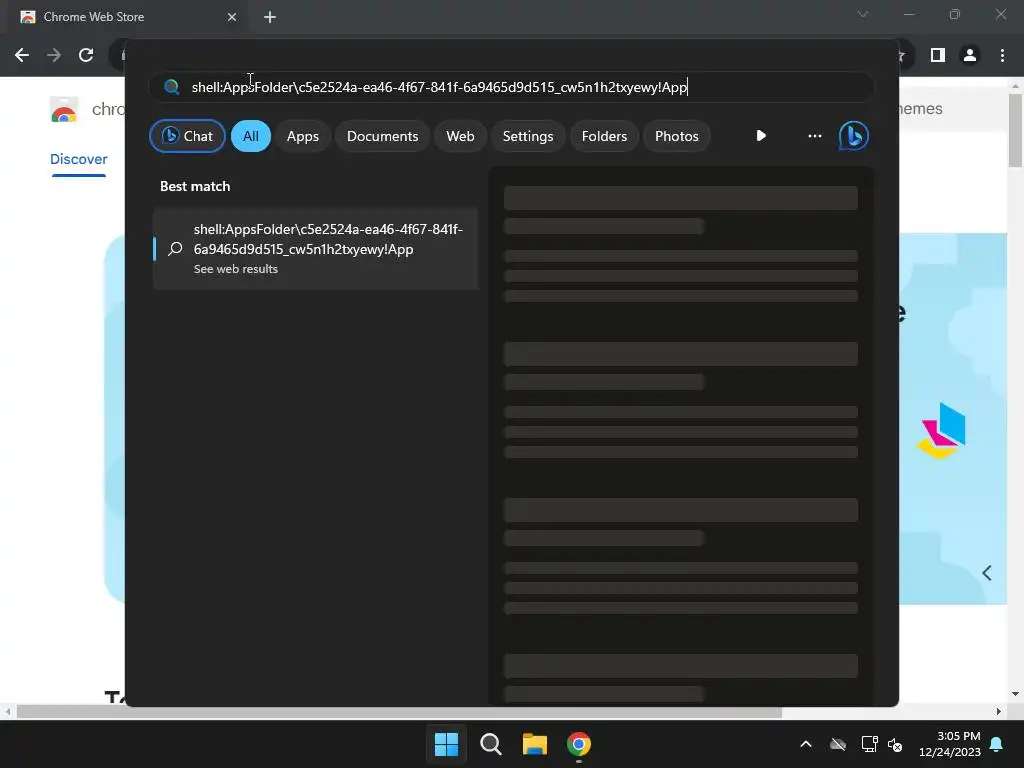Go forward in the Chrome window
The height and width of the screenshot is (768, 1024).
click(x=54, y=55)
